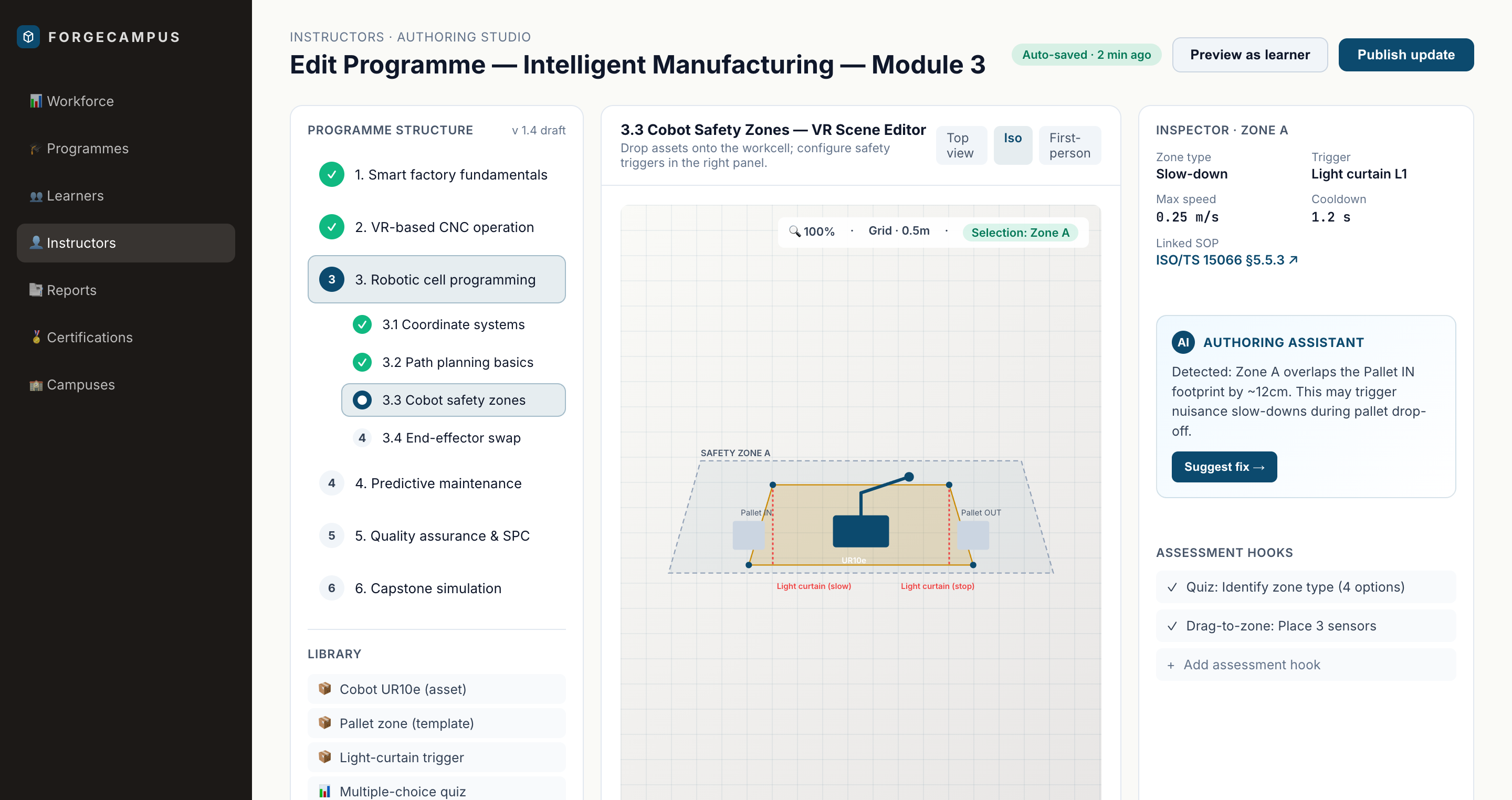Click the plus icon for Add assessment hook
Screen dimensions: 1512x800
tap(1171, 665)
